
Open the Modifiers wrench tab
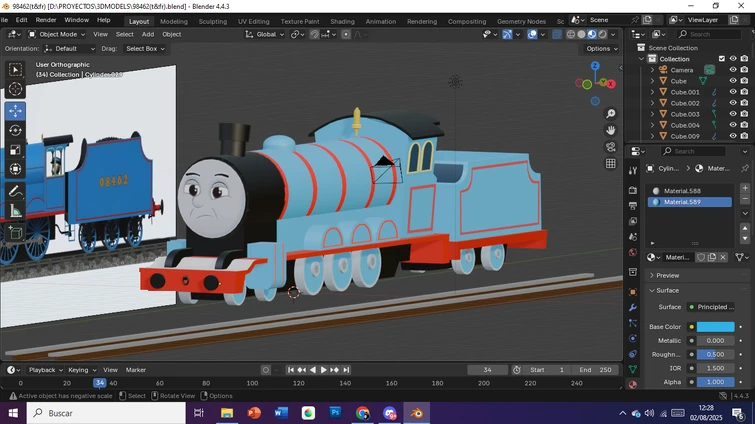(633, 307)
